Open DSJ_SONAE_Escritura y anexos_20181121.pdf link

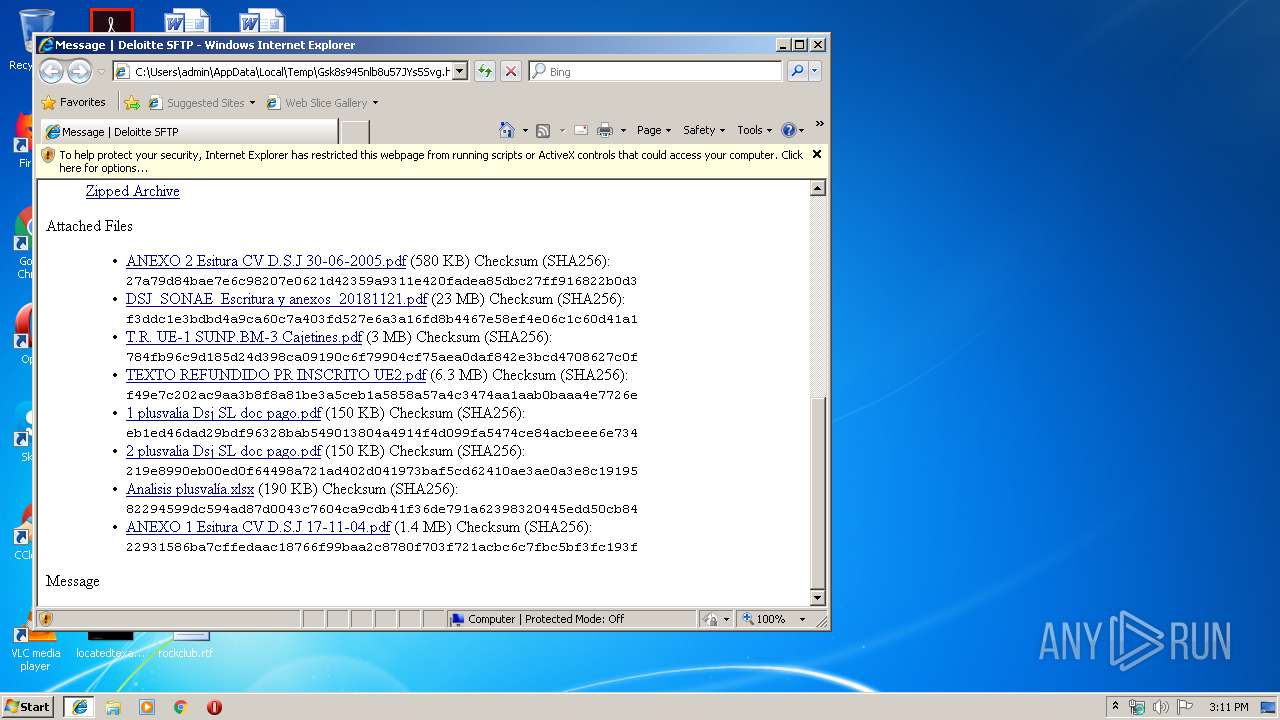(276, 299)
